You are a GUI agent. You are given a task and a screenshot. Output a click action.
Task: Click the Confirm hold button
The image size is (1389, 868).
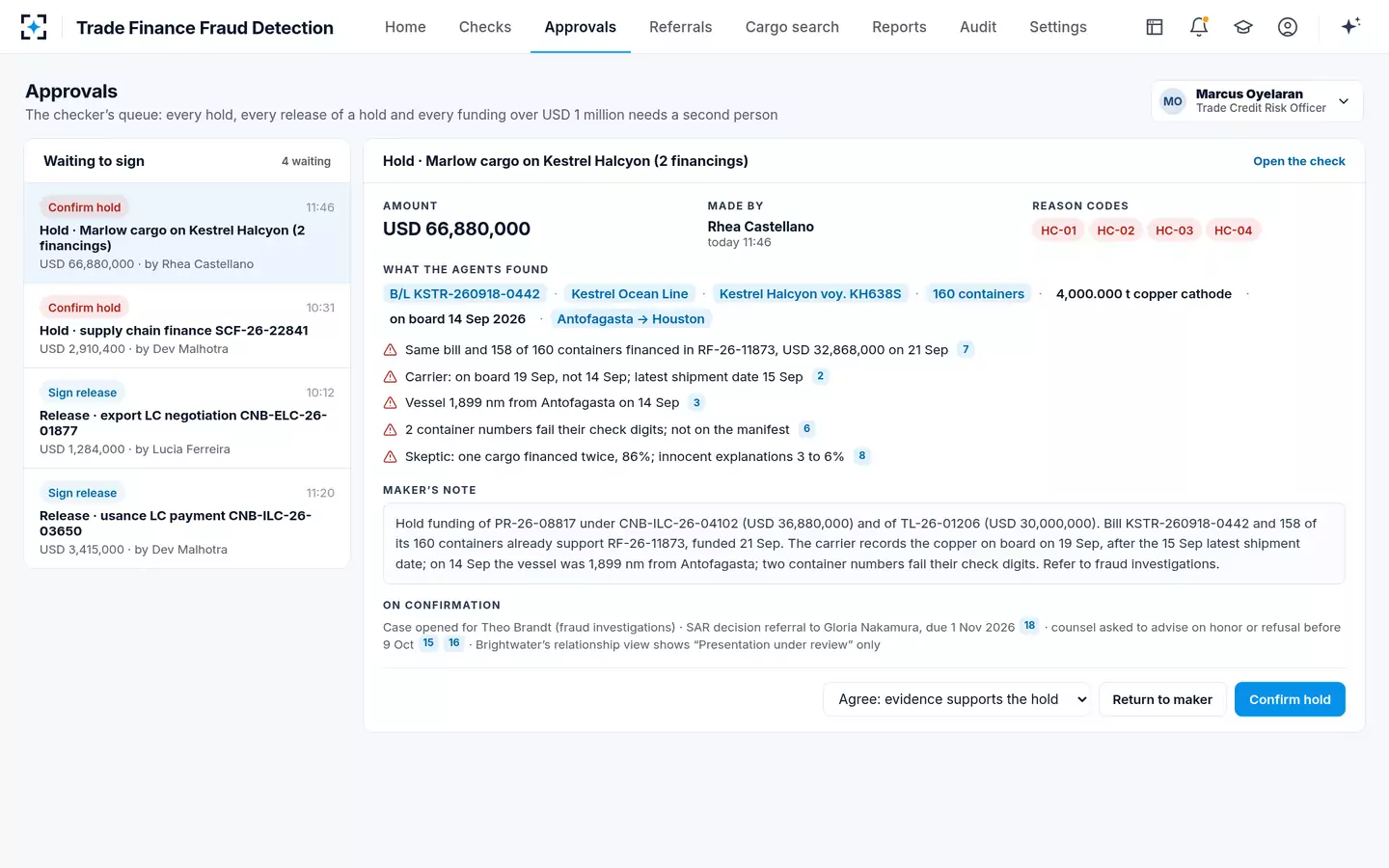pyautogui.click(x=1290, y=699)
